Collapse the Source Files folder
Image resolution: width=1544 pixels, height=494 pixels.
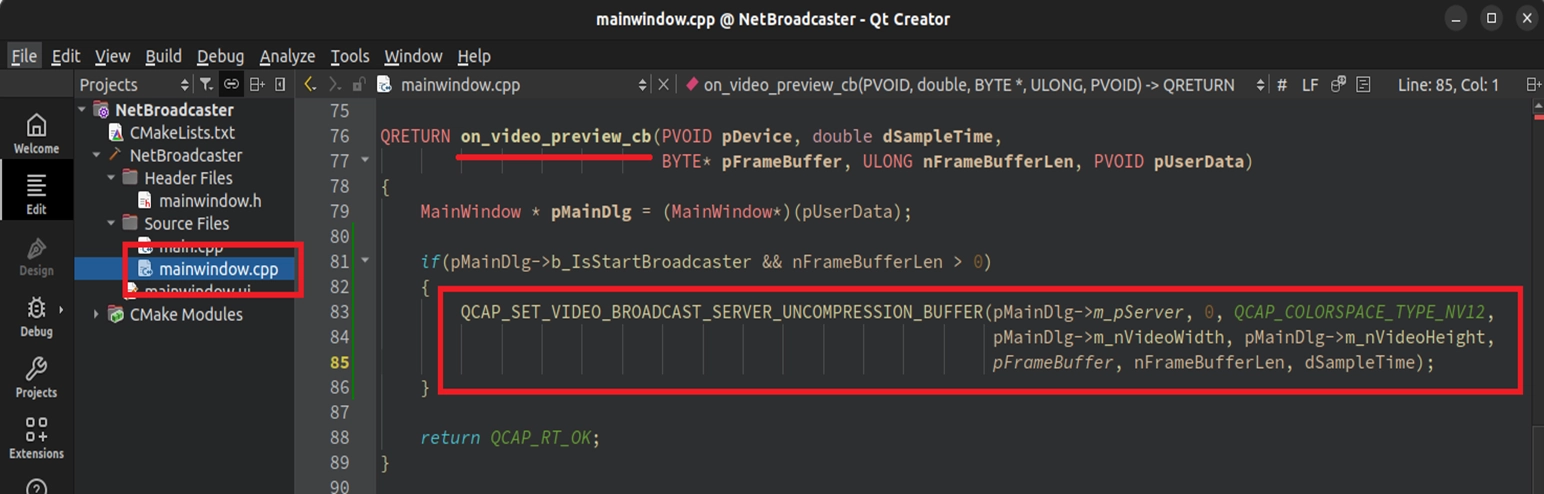[111, 223]
